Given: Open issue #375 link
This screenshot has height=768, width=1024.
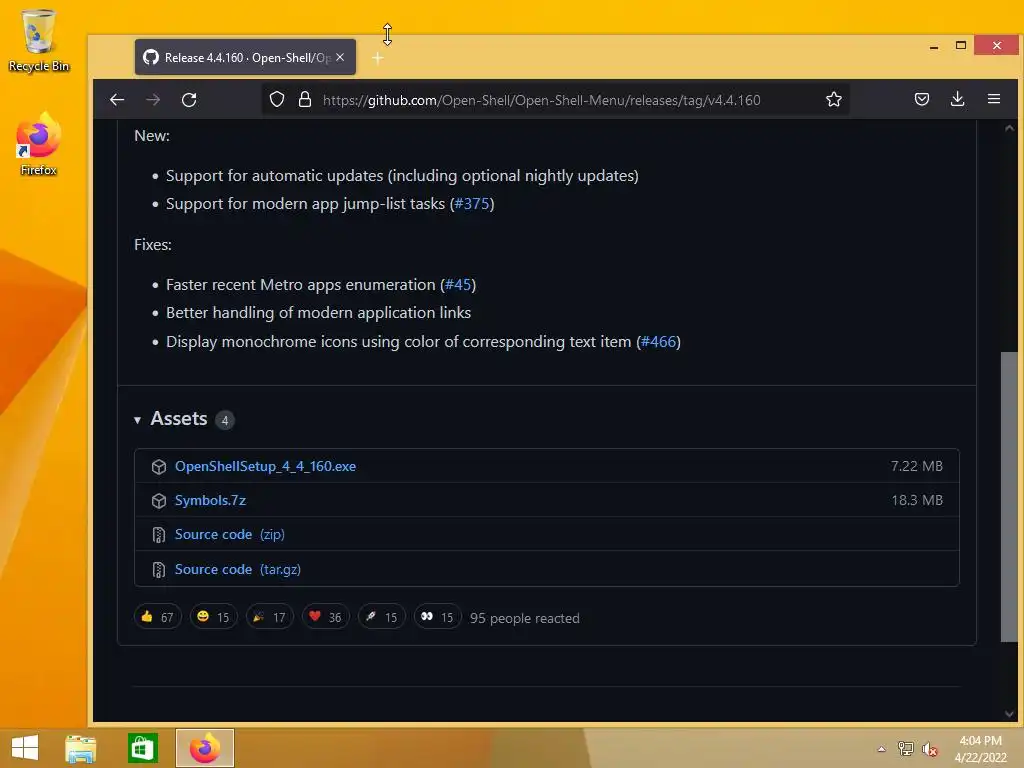Looking at the screenshot, I should click(472, 204).
